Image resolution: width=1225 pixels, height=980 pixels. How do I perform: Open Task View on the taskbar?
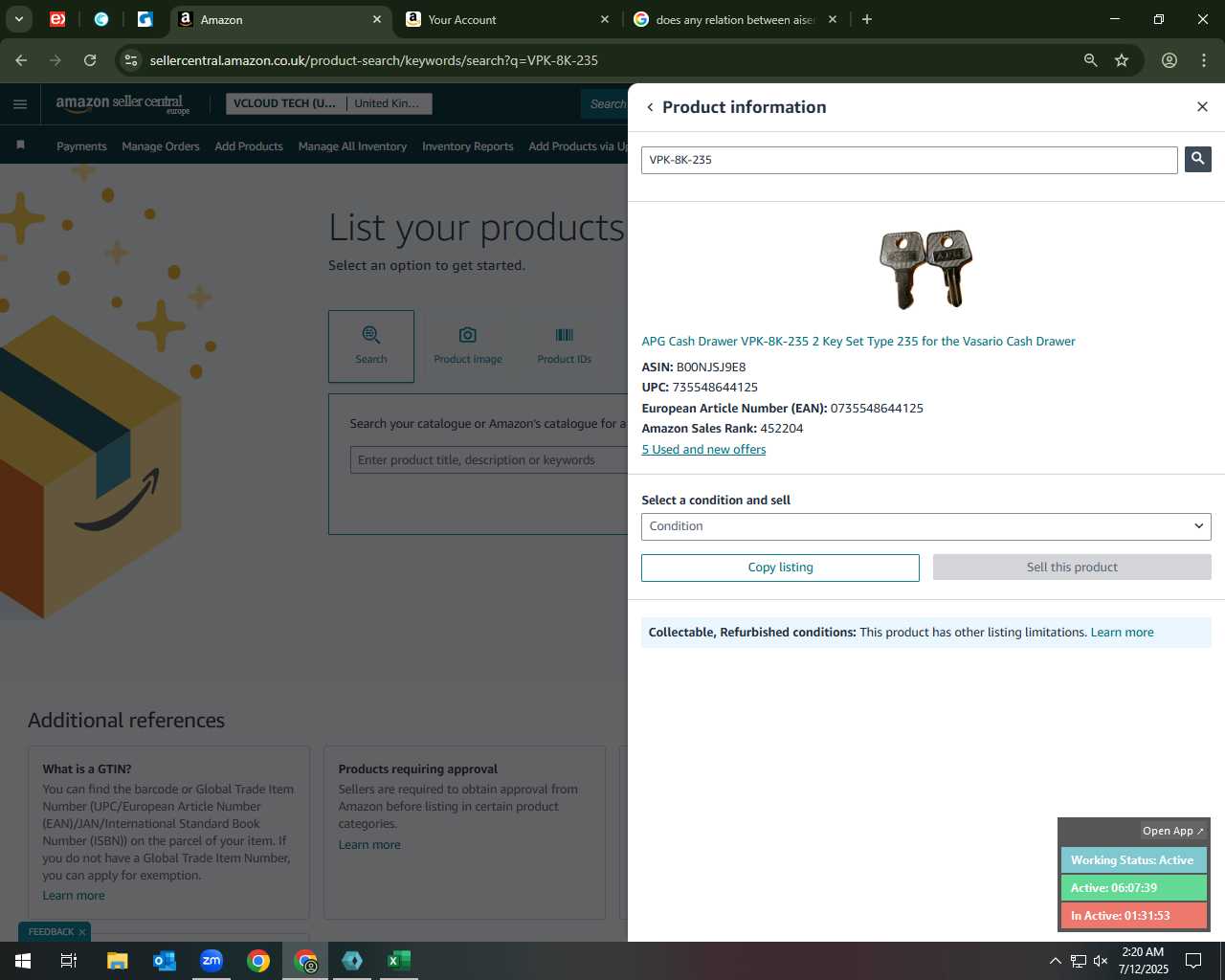(x=69, y=961)
